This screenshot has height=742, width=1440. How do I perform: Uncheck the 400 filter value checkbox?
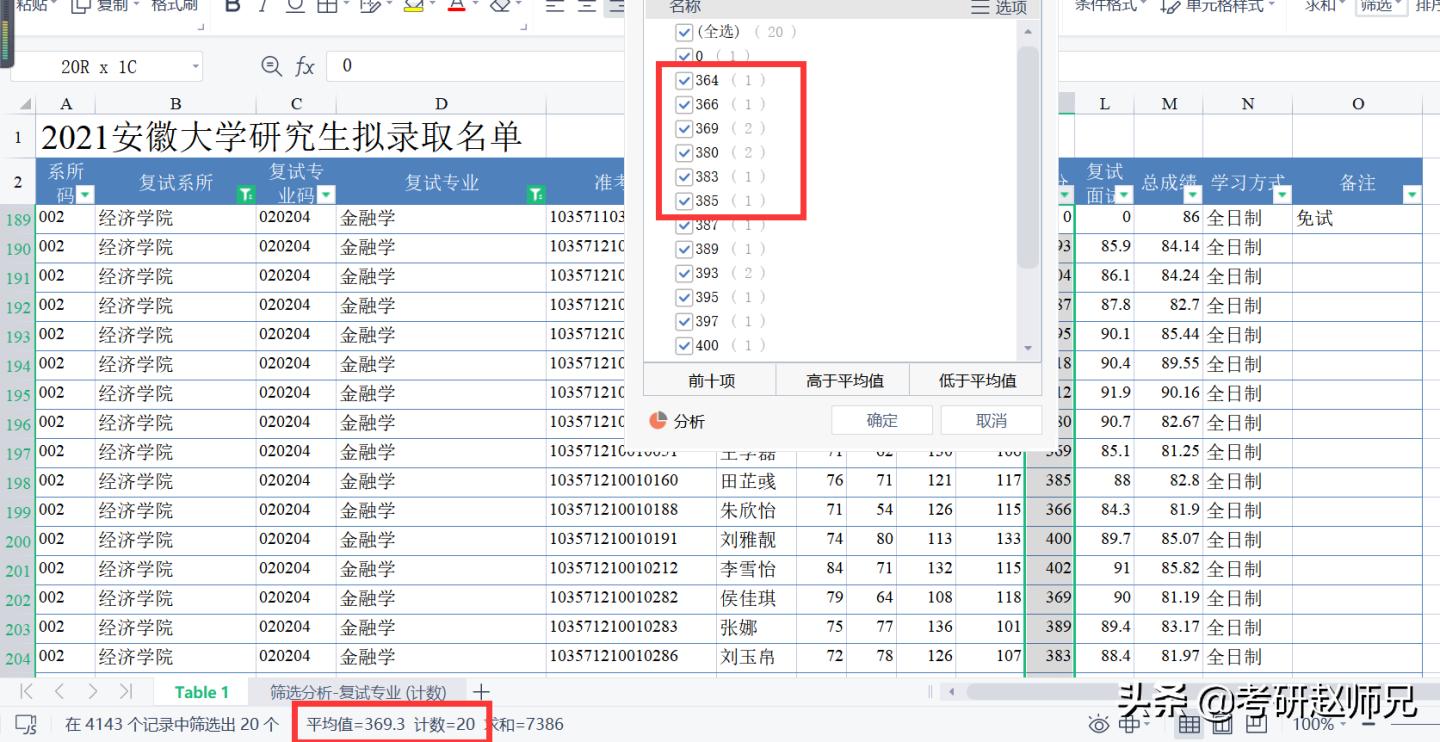pyautogui.click(x=684, y=346)
